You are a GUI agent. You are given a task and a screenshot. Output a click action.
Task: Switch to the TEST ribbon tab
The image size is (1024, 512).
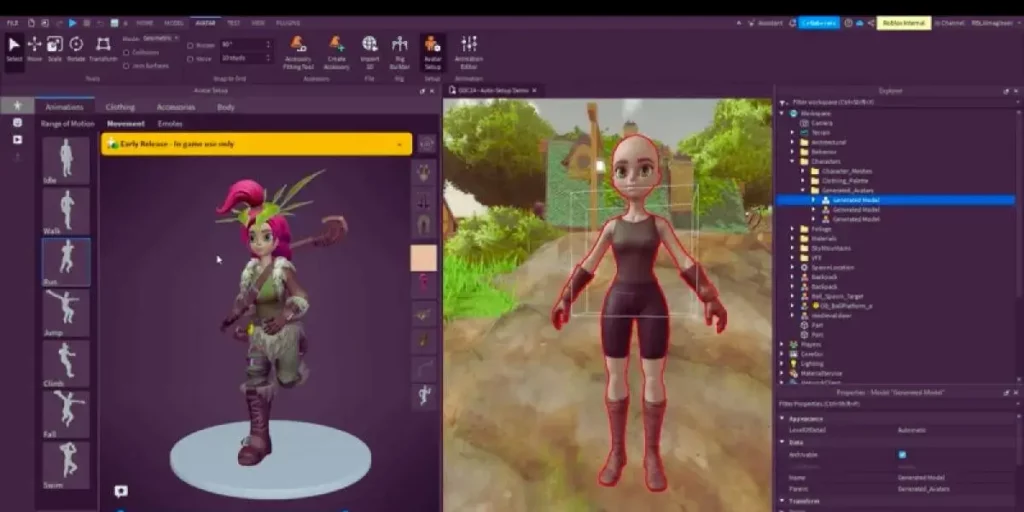(233, 23)
